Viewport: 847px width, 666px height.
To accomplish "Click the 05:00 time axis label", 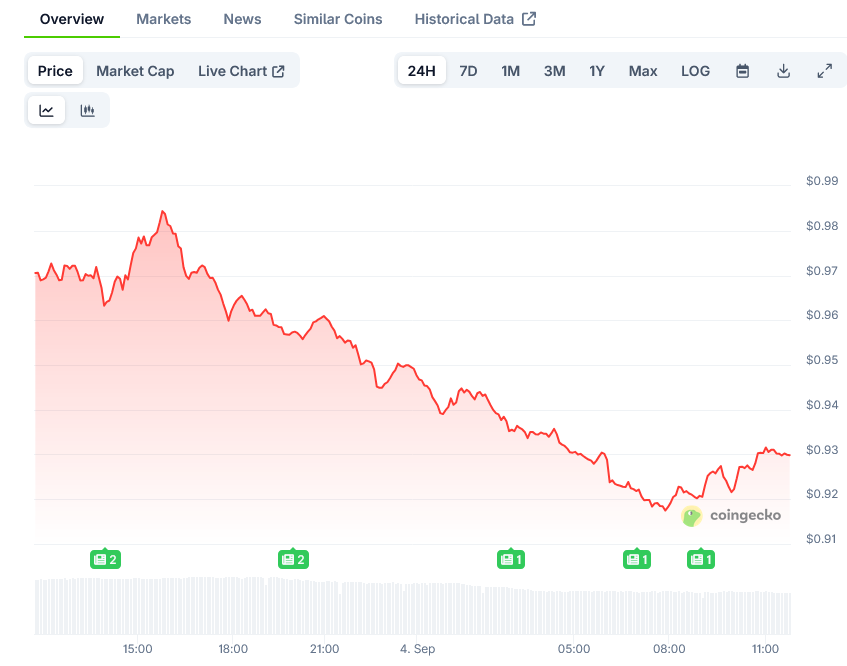I will [574, 649].
